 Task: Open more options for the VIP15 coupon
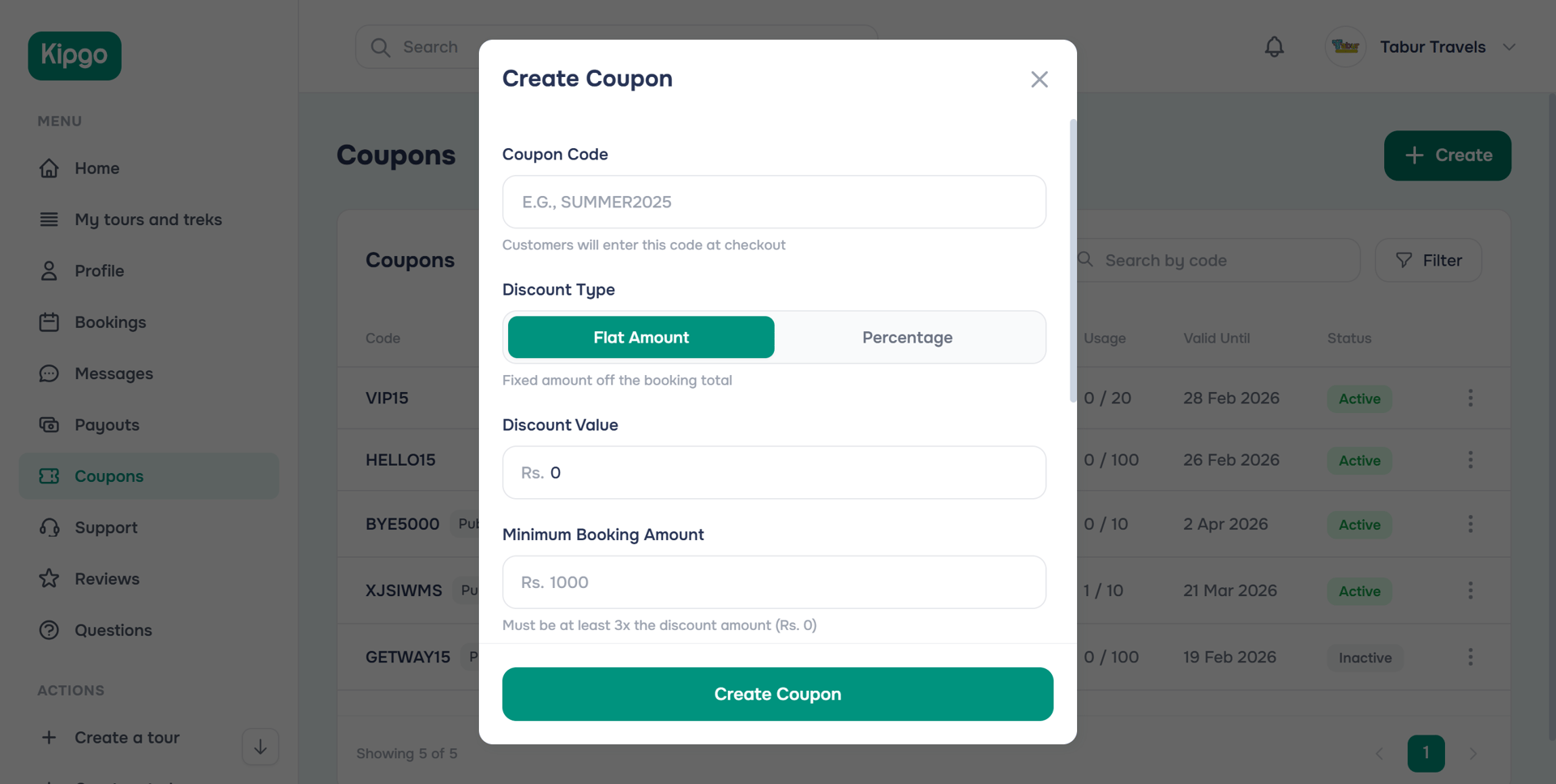[1471, 398]
